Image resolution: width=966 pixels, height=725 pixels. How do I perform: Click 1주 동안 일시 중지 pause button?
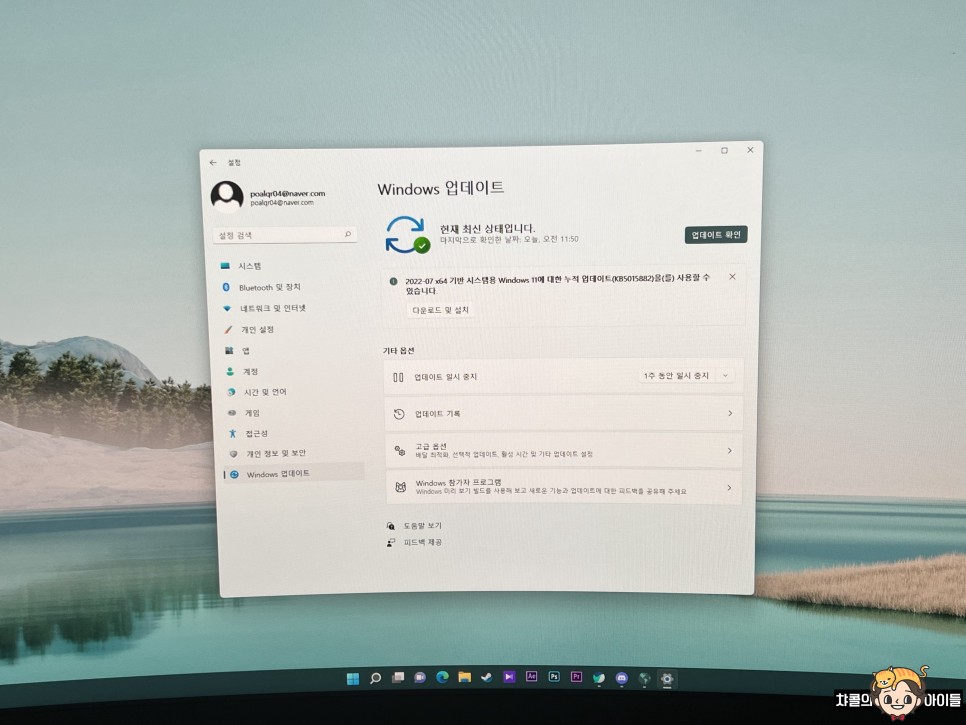676,375
